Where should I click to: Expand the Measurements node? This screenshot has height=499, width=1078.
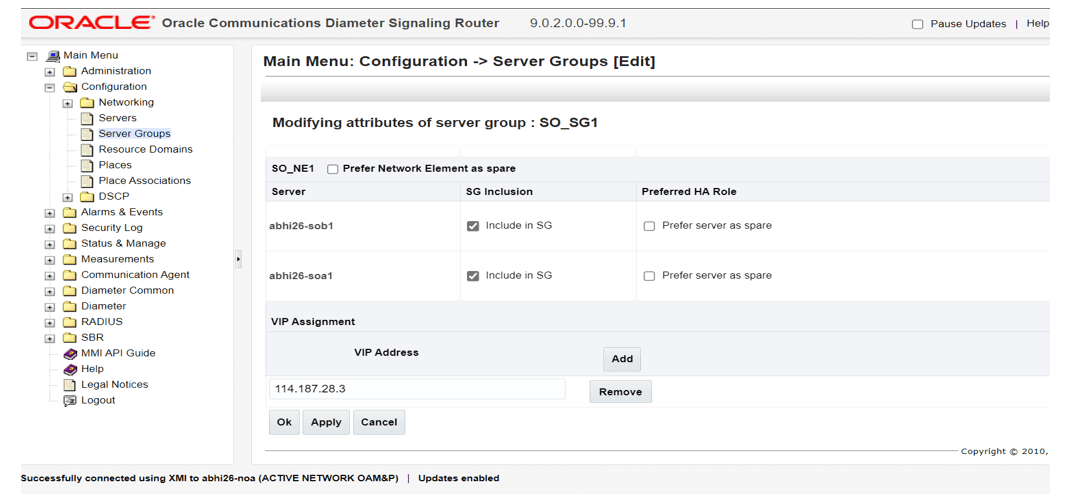(50, 260)
